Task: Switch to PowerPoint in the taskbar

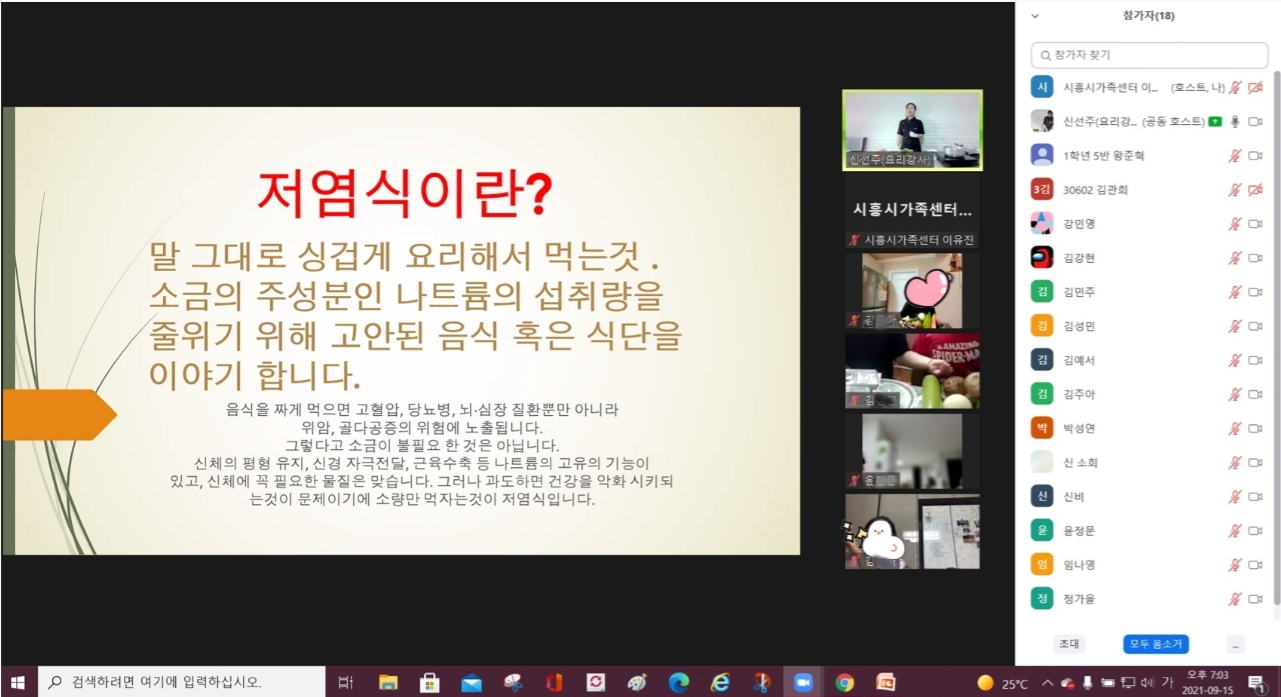Action: click(886, 682)
